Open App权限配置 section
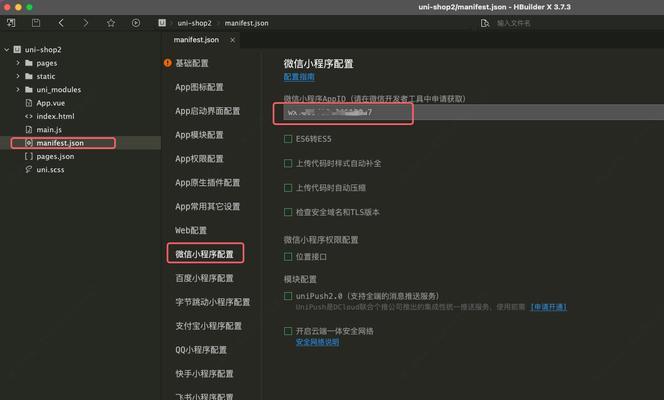Image resolution: width=664 pixels, height=400 pixels. (x=199, y=159)
